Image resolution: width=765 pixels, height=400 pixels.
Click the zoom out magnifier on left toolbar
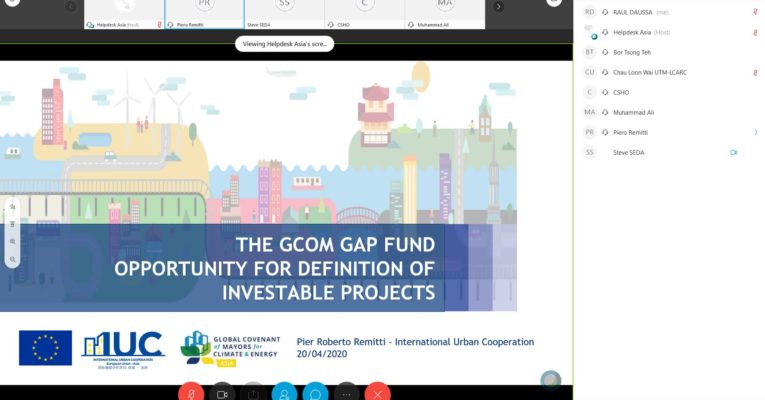(x=13, y=259)
